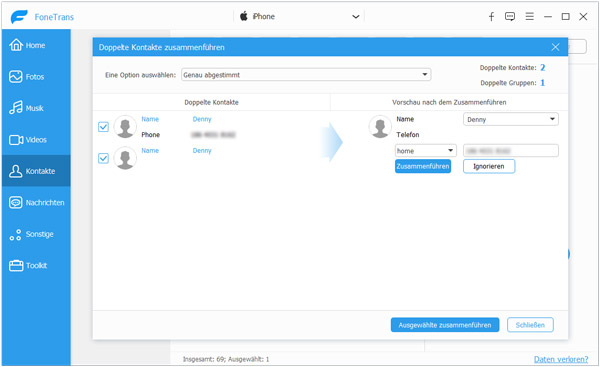Open the feedback chat bubble icon
Viewport: 600px width, 367px height.
[x=510, y=16]
